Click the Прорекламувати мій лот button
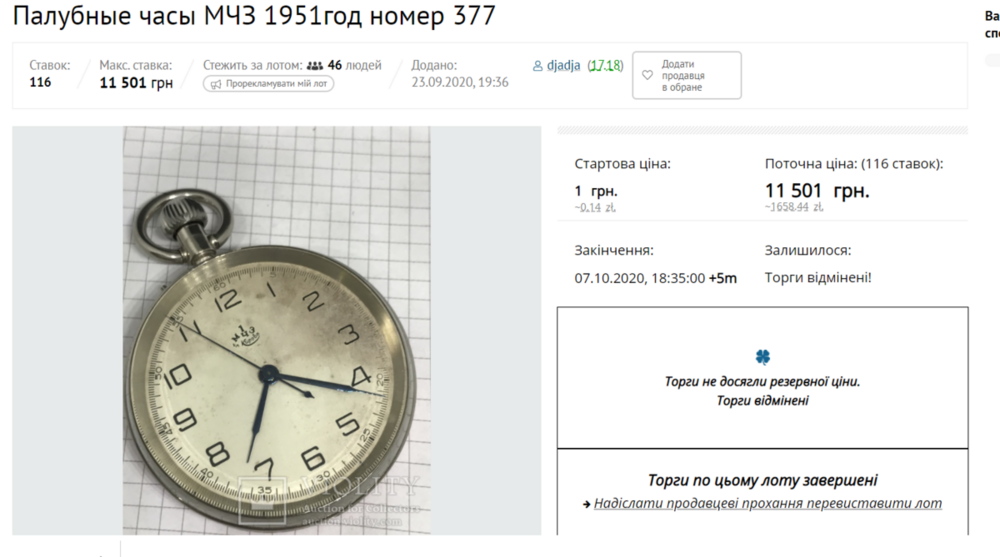This screenshot has height=557, width=1000. [x=268, y=84]
